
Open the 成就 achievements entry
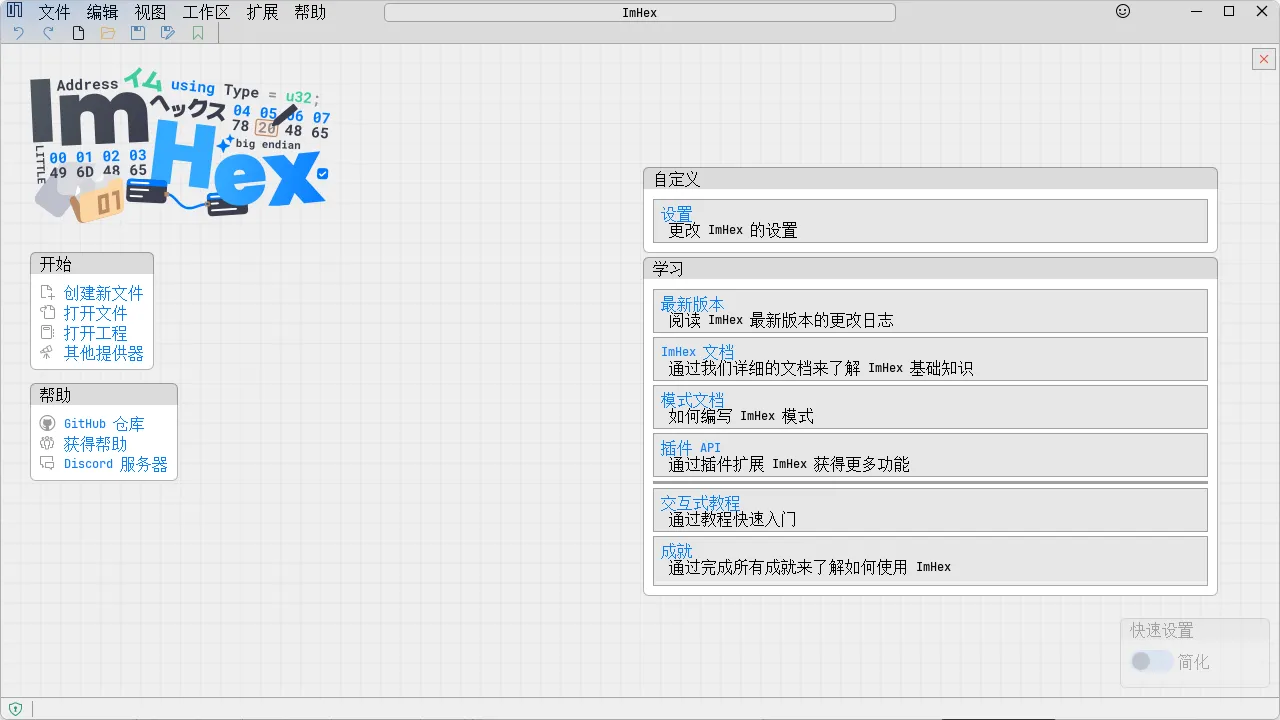(x=930, y=560)
